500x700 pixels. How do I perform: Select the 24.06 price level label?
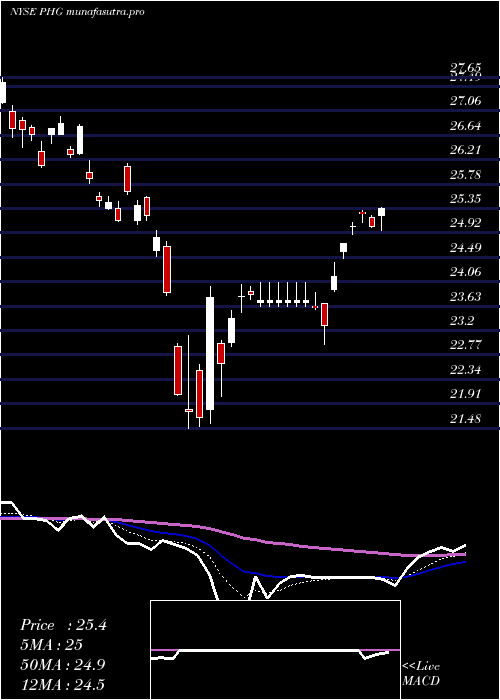point(466,272)
